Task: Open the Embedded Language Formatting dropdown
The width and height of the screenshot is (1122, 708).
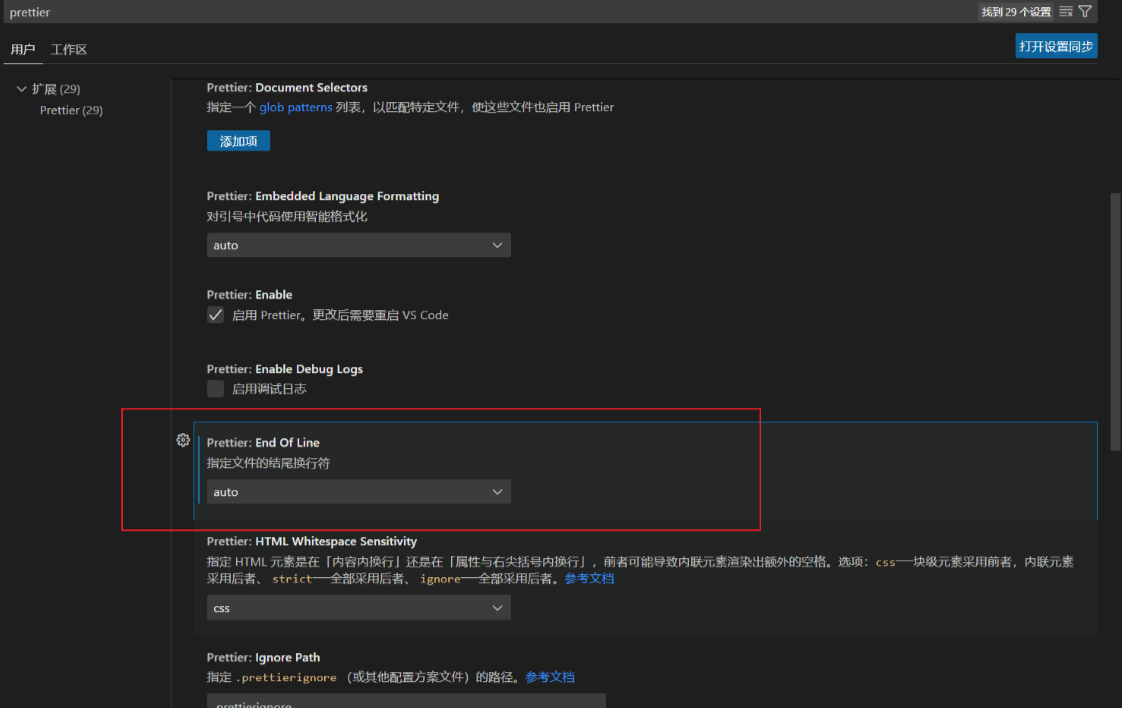Action: (x=358, y=245)
